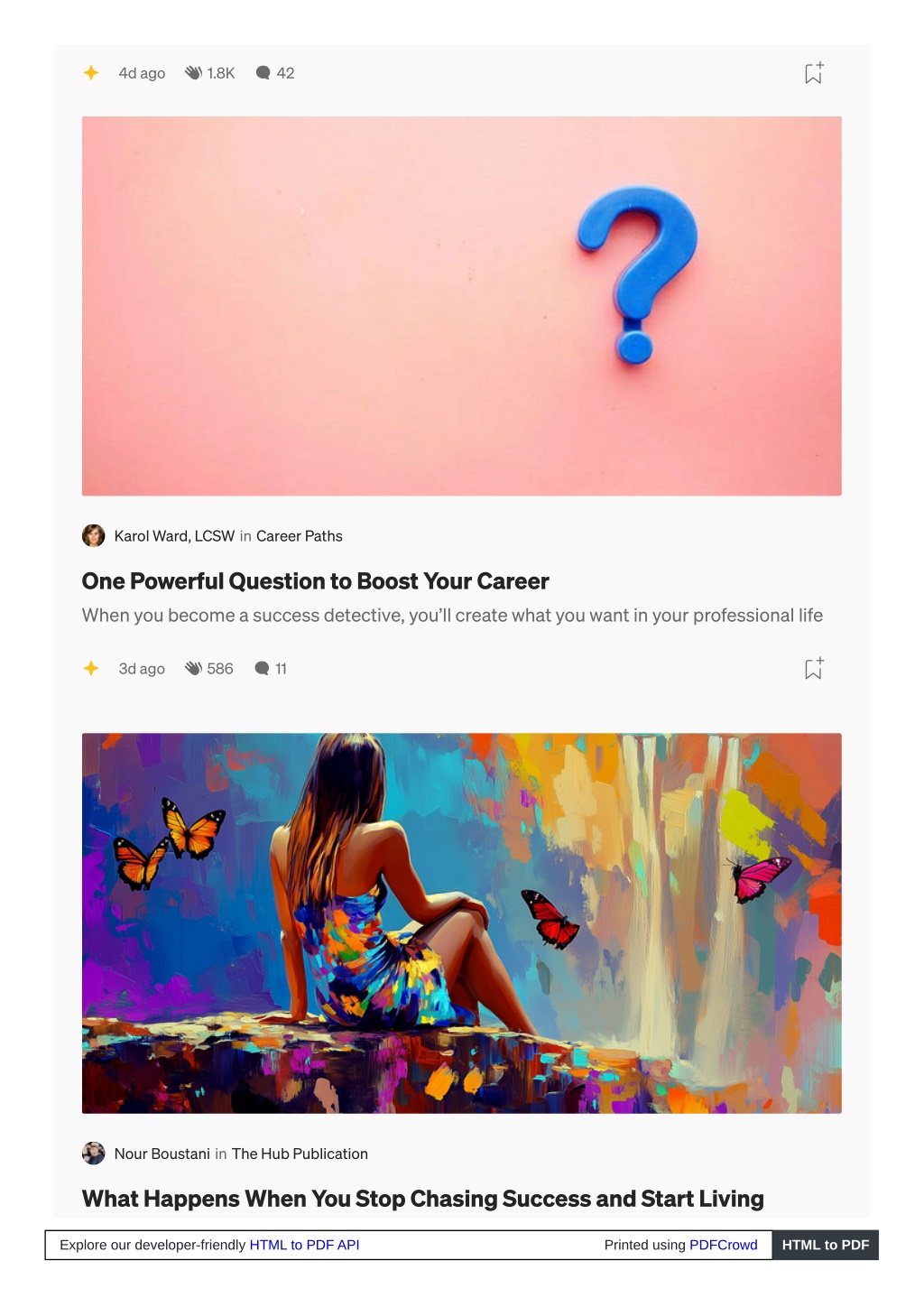Open the blue question mark image
924x1307 pixels.
462,306
